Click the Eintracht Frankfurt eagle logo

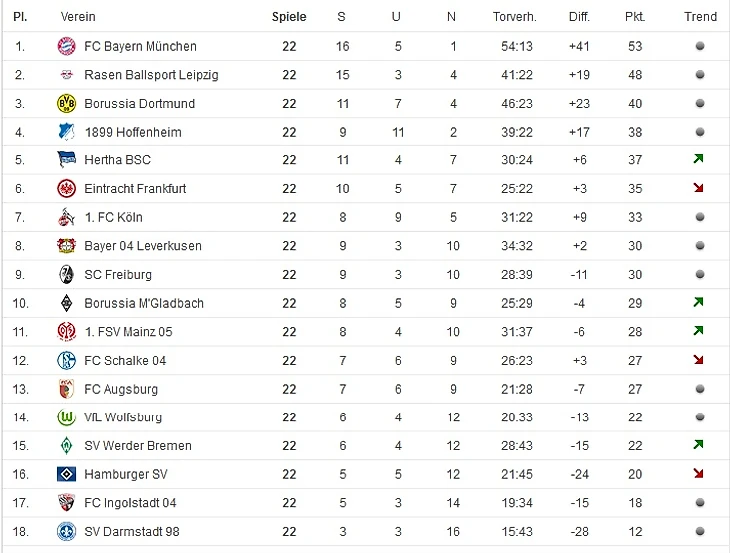click(x=66, y=188)
